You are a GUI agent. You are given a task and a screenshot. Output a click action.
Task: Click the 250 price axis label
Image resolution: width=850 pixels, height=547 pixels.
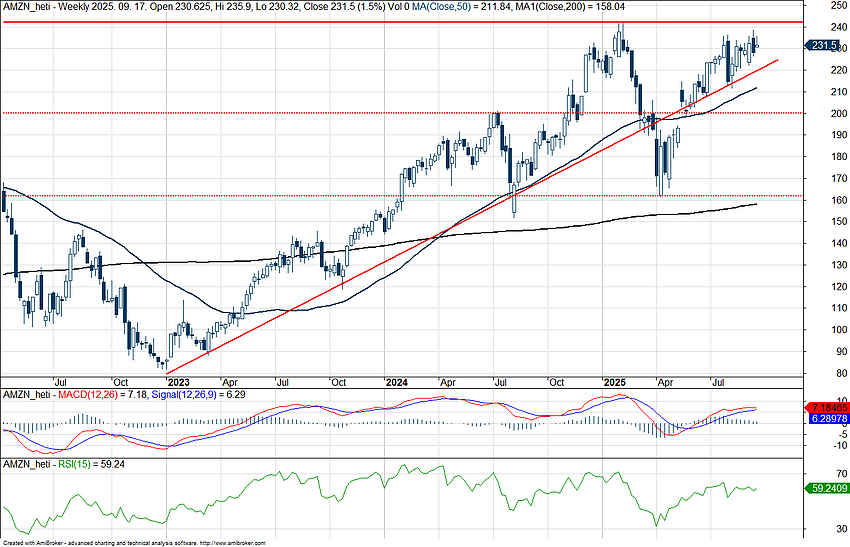(x=839, y=5)
